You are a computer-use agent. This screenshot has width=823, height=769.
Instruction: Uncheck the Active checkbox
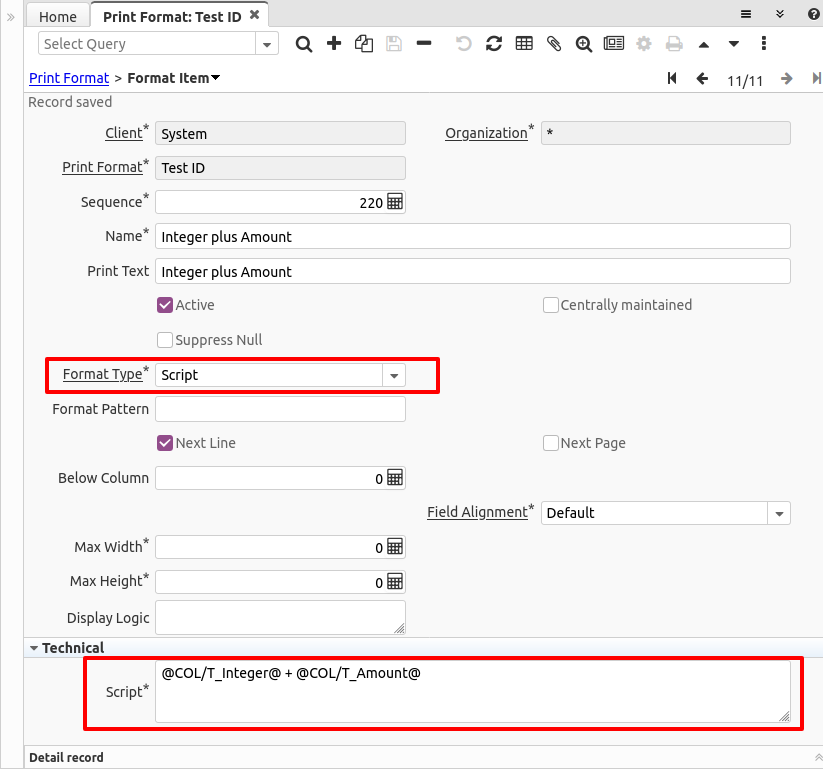point(165,305)
